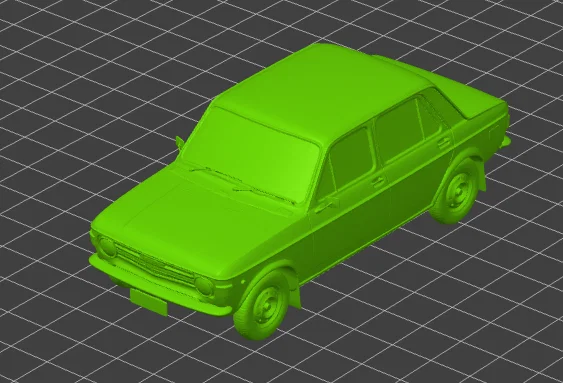Viewport: 563px width, 383px height.
Task: Click the car's front wheel
Action: tap(262, 306)
